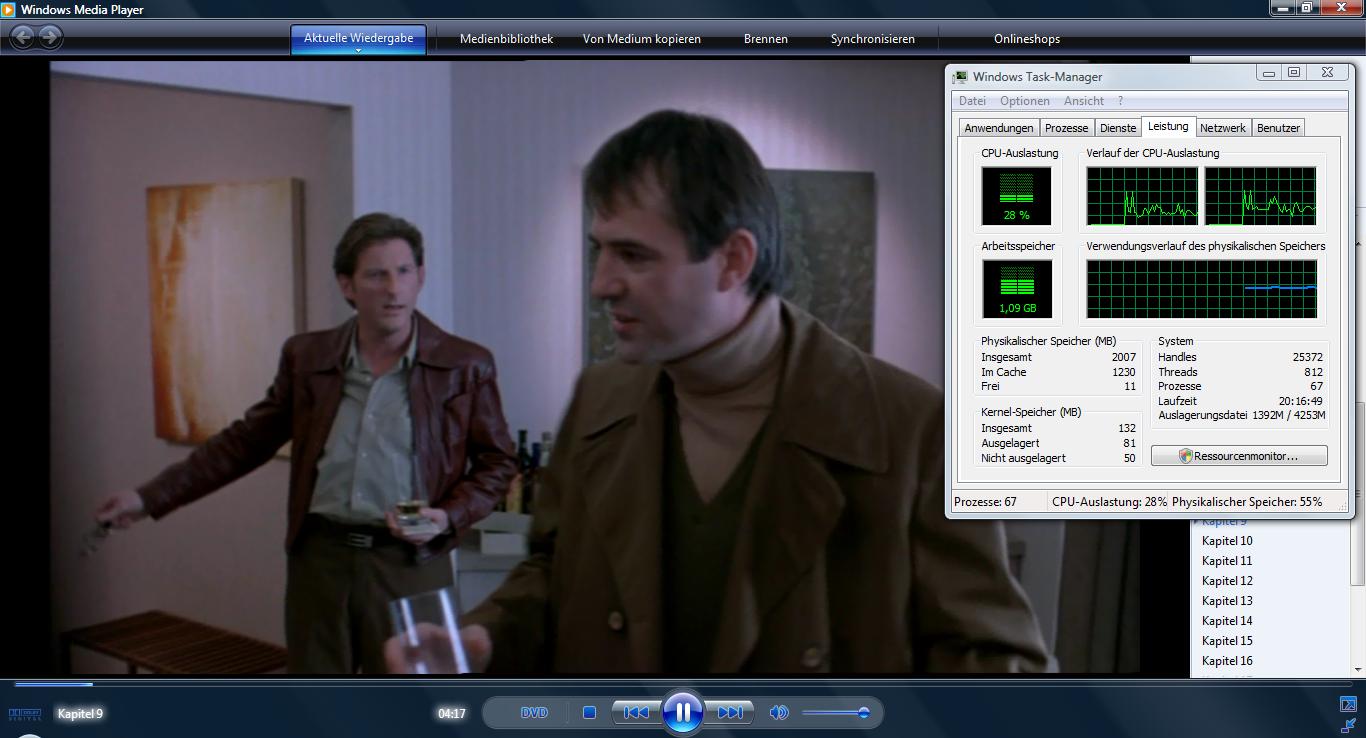This screenshot has width=1366, height=738.
Task: Click the Kapitel 9 now-playing label
Action: click(x=80, y=714)
